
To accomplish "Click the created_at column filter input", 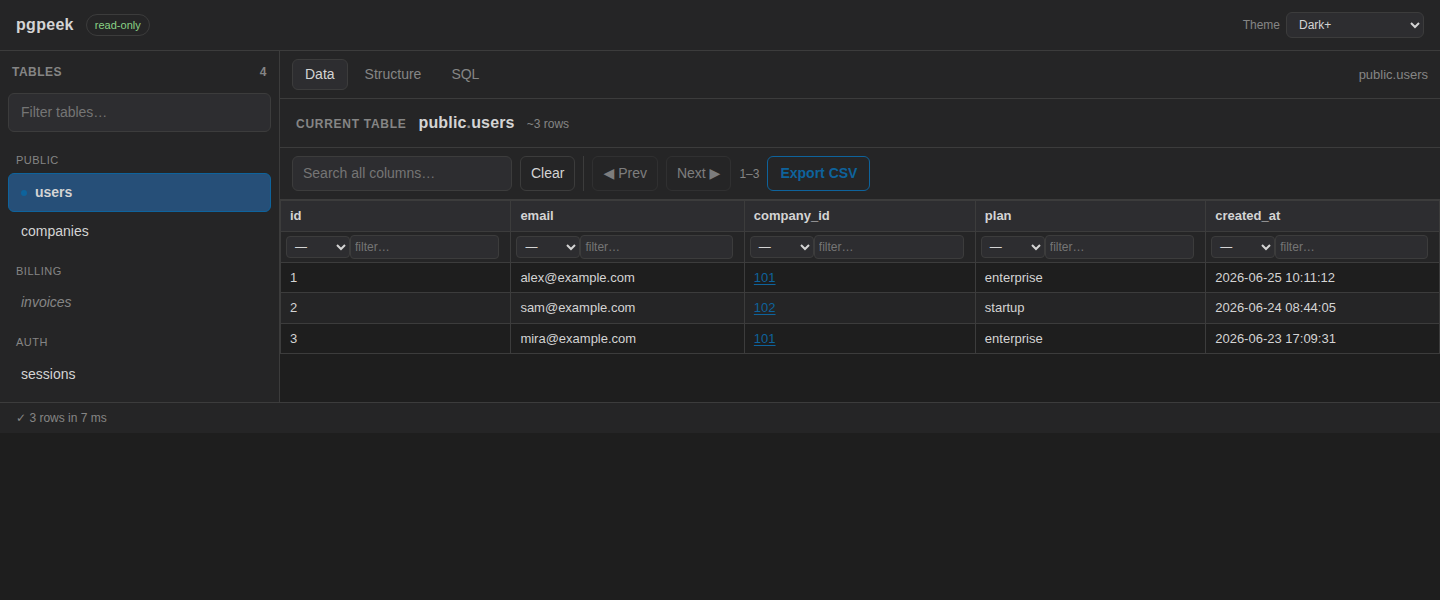I will pos(1351,247).
